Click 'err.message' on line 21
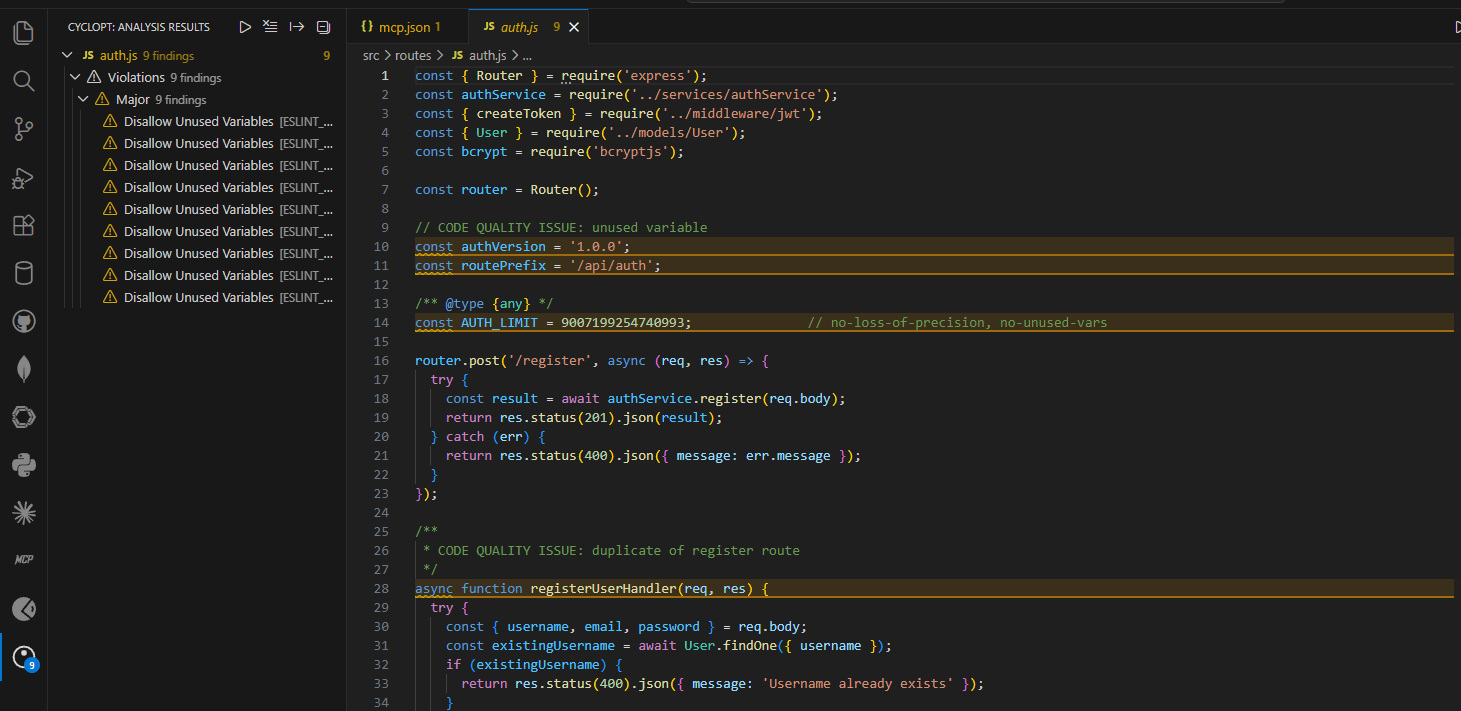 pyautogui.click(x=788, y=456)
